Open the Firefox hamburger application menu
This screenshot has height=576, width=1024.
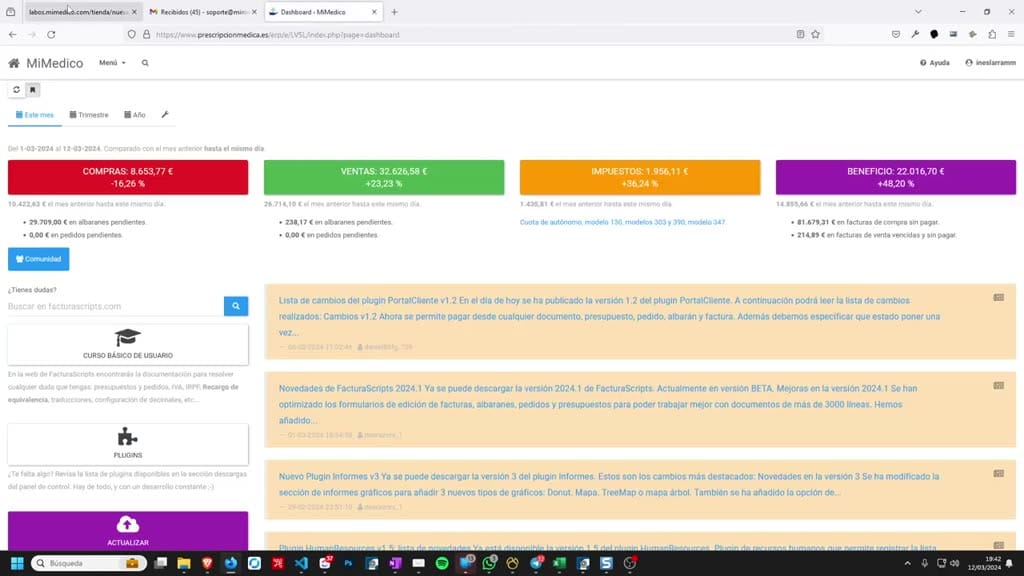pyautogui.click(x=1011, y=35)
